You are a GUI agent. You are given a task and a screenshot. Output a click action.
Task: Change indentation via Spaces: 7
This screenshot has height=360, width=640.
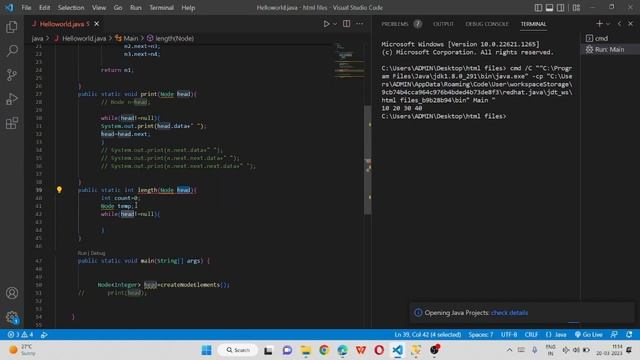(x=480, y=335)
